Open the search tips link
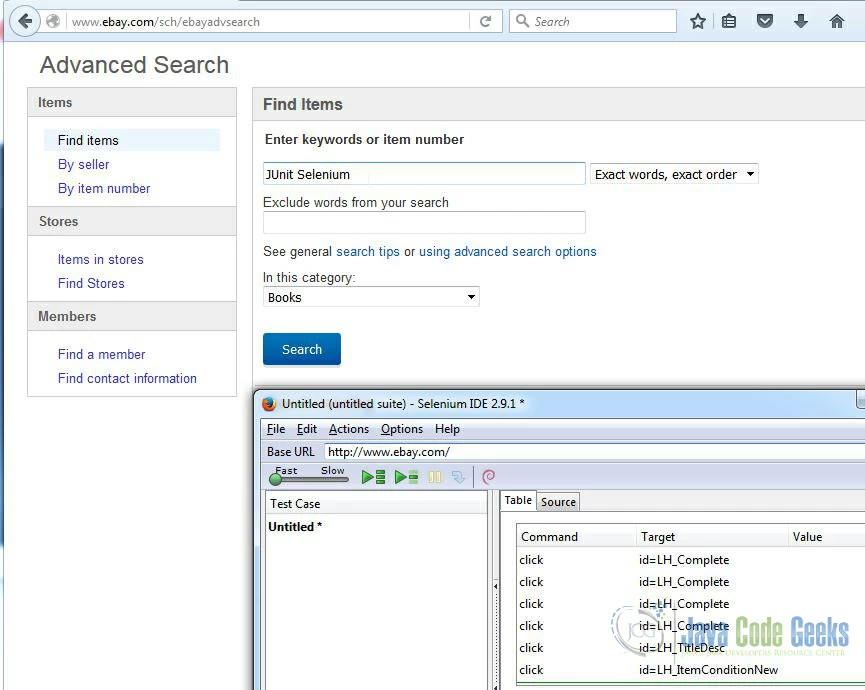 click(x=368, y=252)
